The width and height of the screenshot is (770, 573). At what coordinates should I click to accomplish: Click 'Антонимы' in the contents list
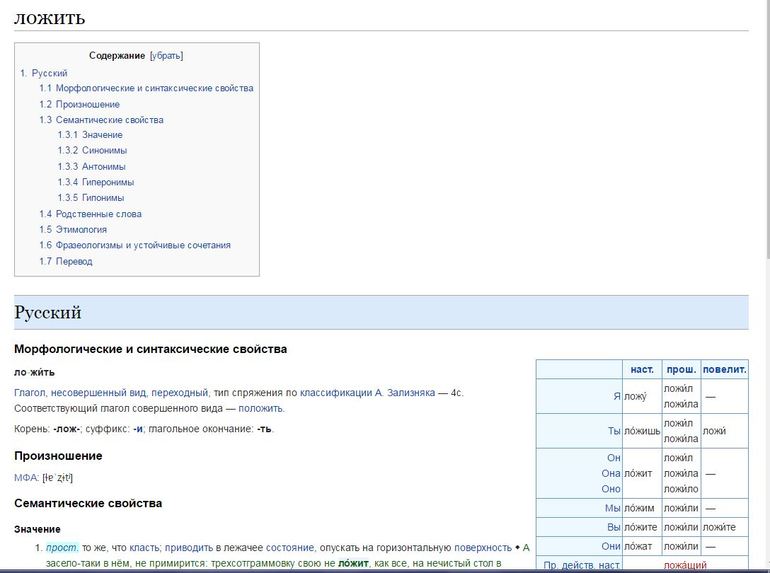pyautogui.click(x=103, y=167)
